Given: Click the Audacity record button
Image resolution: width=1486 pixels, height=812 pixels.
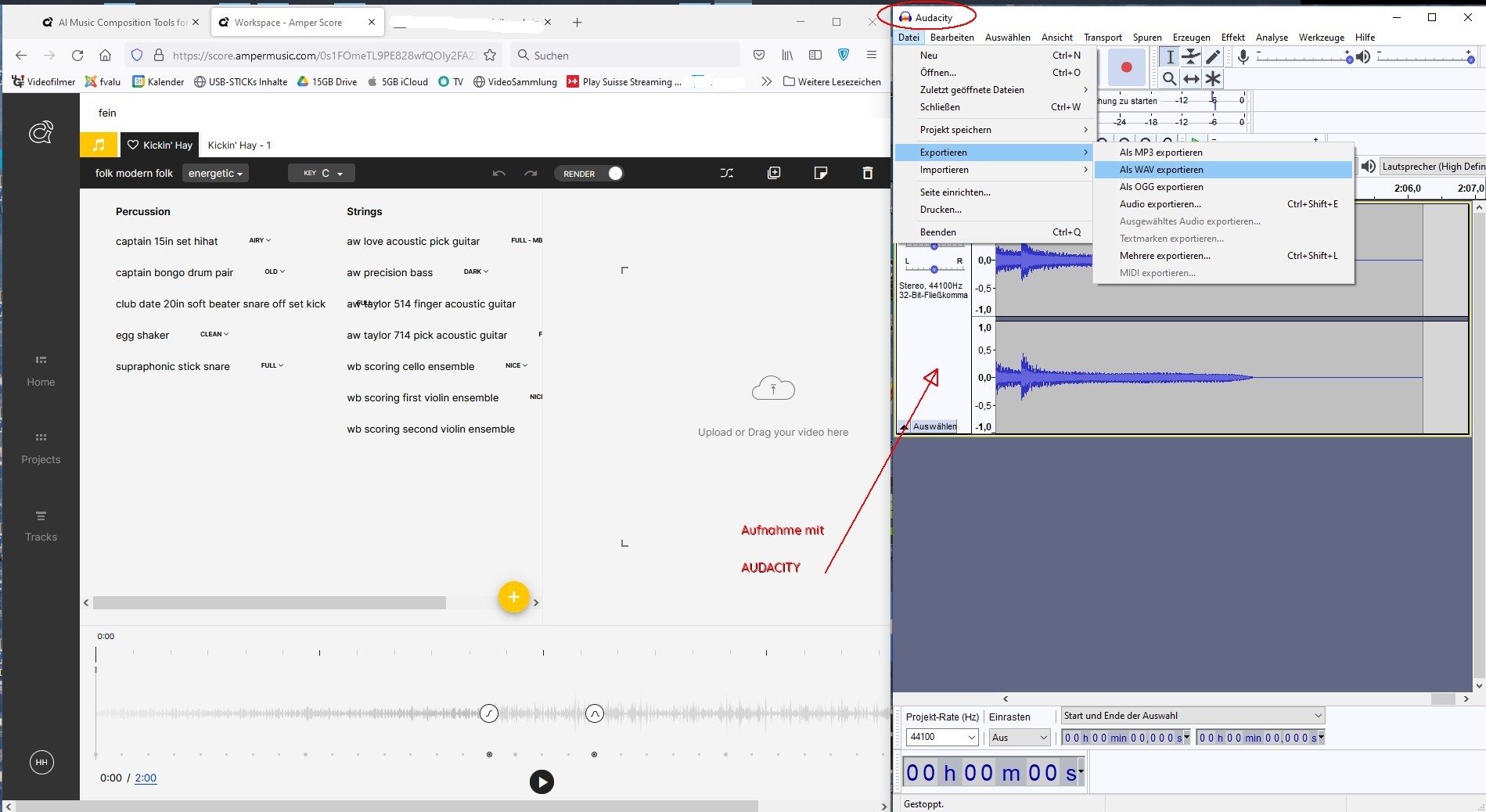Looking at the screenshot, I should (1126, 67).
